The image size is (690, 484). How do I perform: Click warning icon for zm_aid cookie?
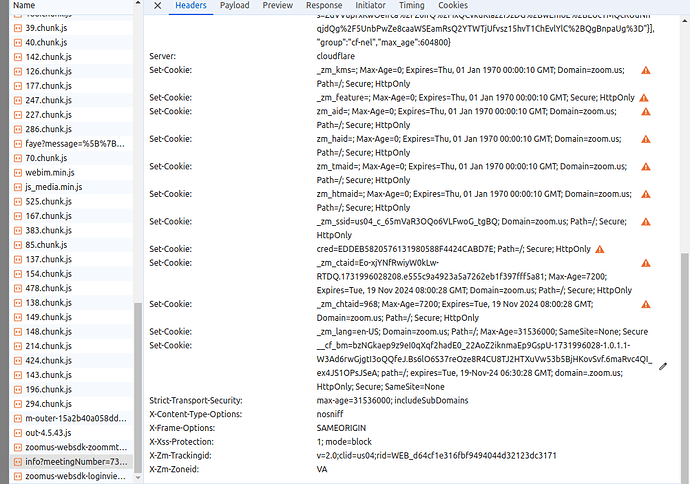click(646, 112)
